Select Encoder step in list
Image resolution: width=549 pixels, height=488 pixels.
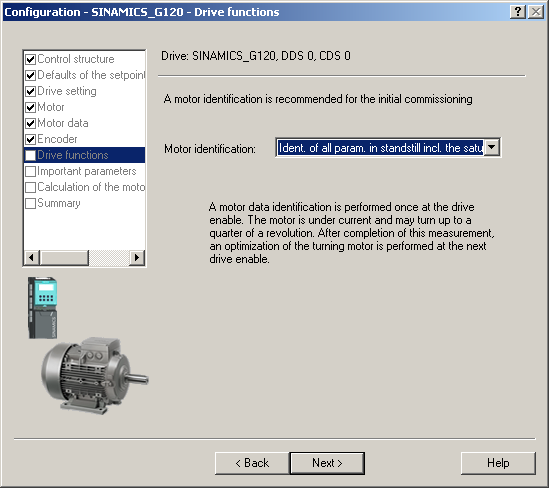point(57,139)
